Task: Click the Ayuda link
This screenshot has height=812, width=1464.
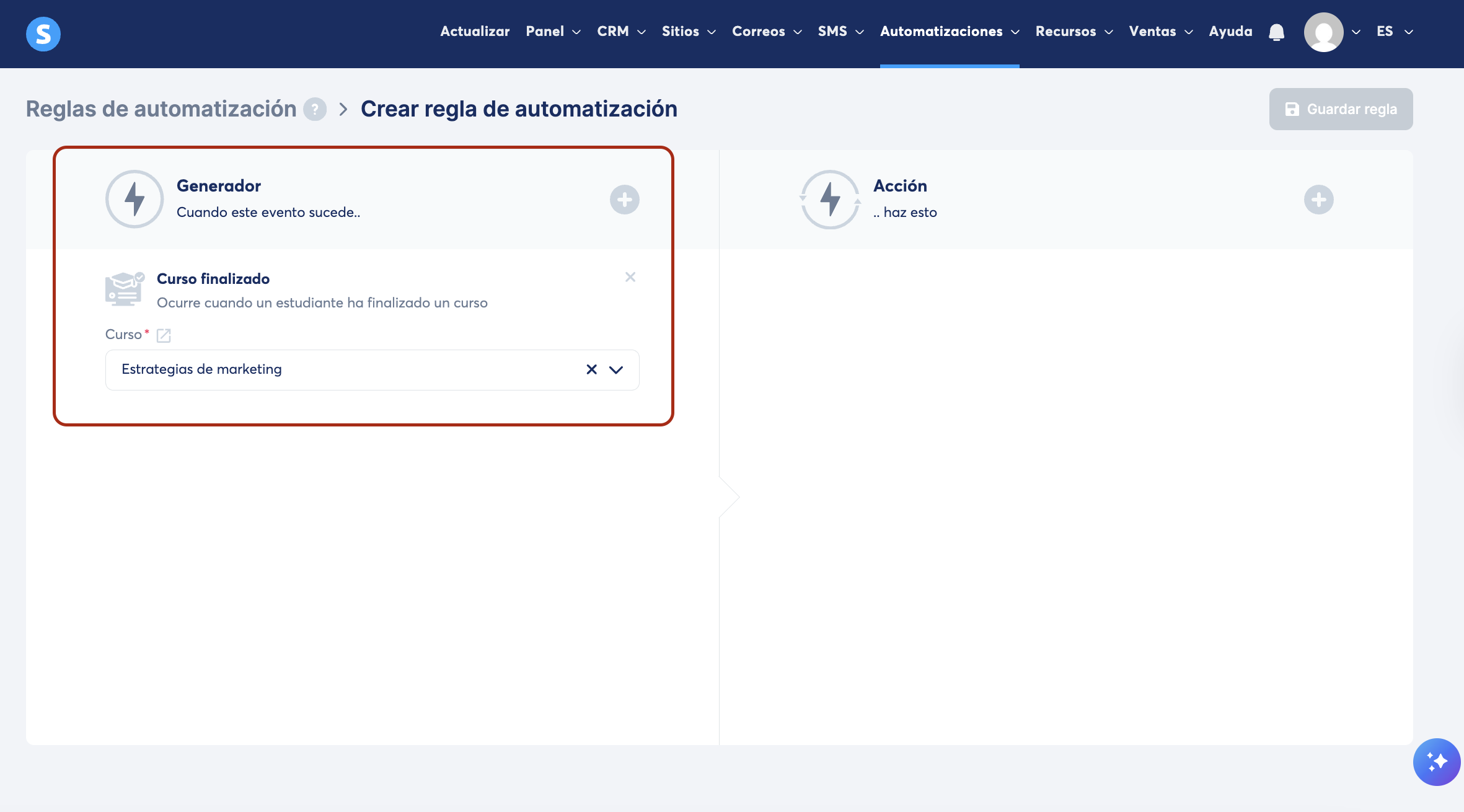Action: (1230, 32)
